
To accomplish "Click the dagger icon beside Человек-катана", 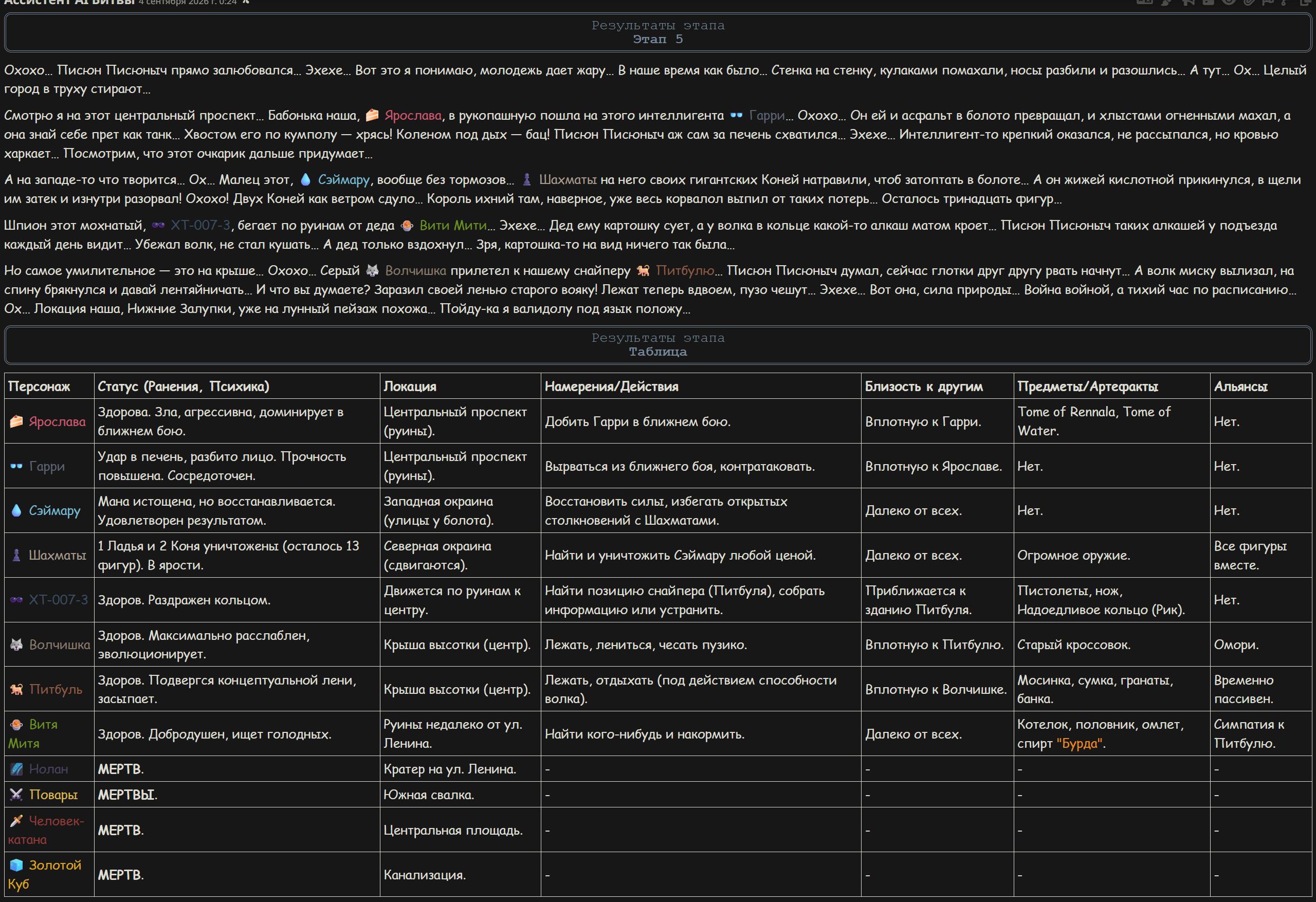I will coord(16,820).
